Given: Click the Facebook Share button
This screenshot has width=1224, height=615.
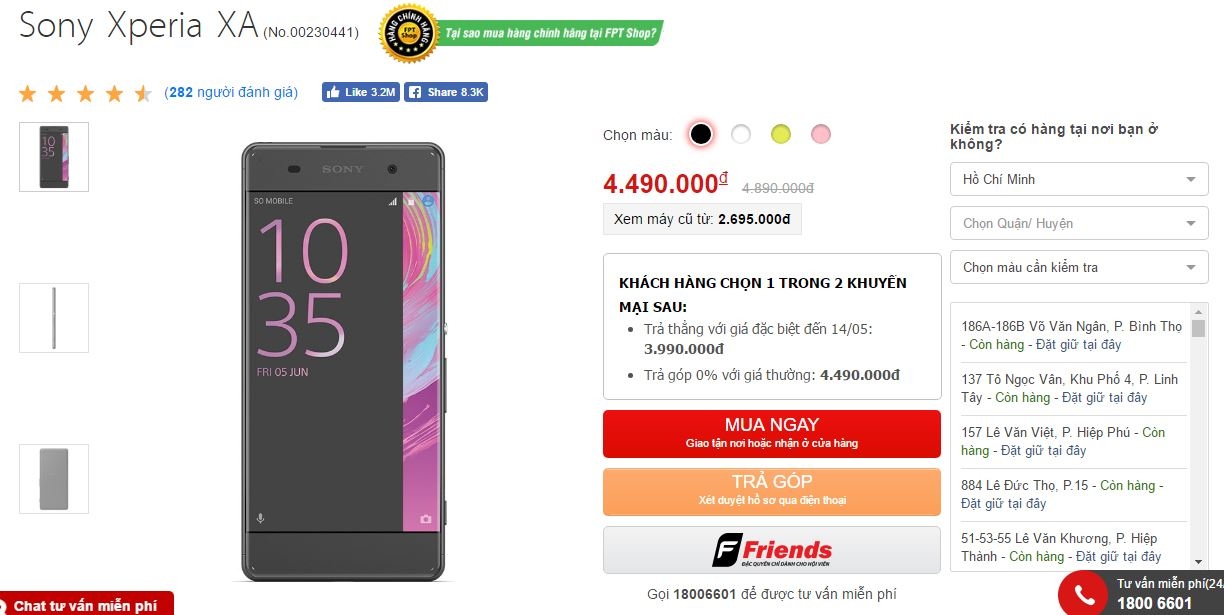Looking at the screenshot, I should pyautogui.click(x=446, y=92).
